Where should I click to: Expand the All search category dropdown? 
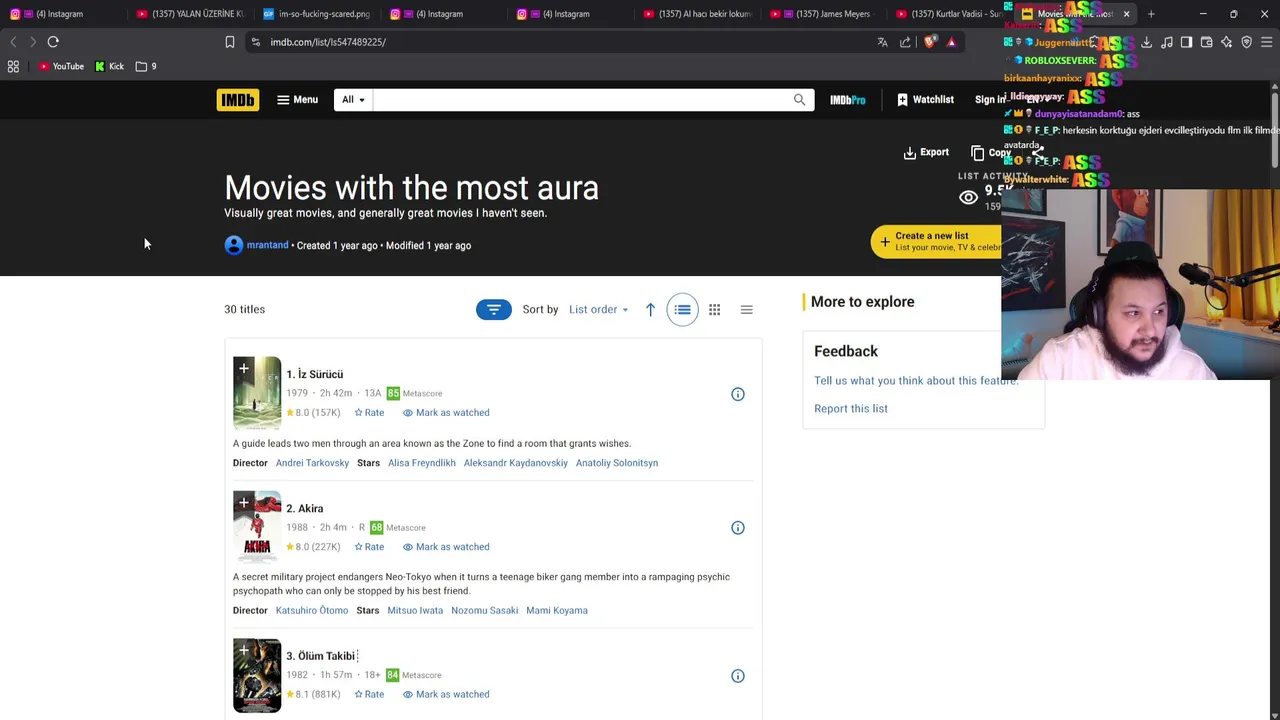click(x=353, y=100)
